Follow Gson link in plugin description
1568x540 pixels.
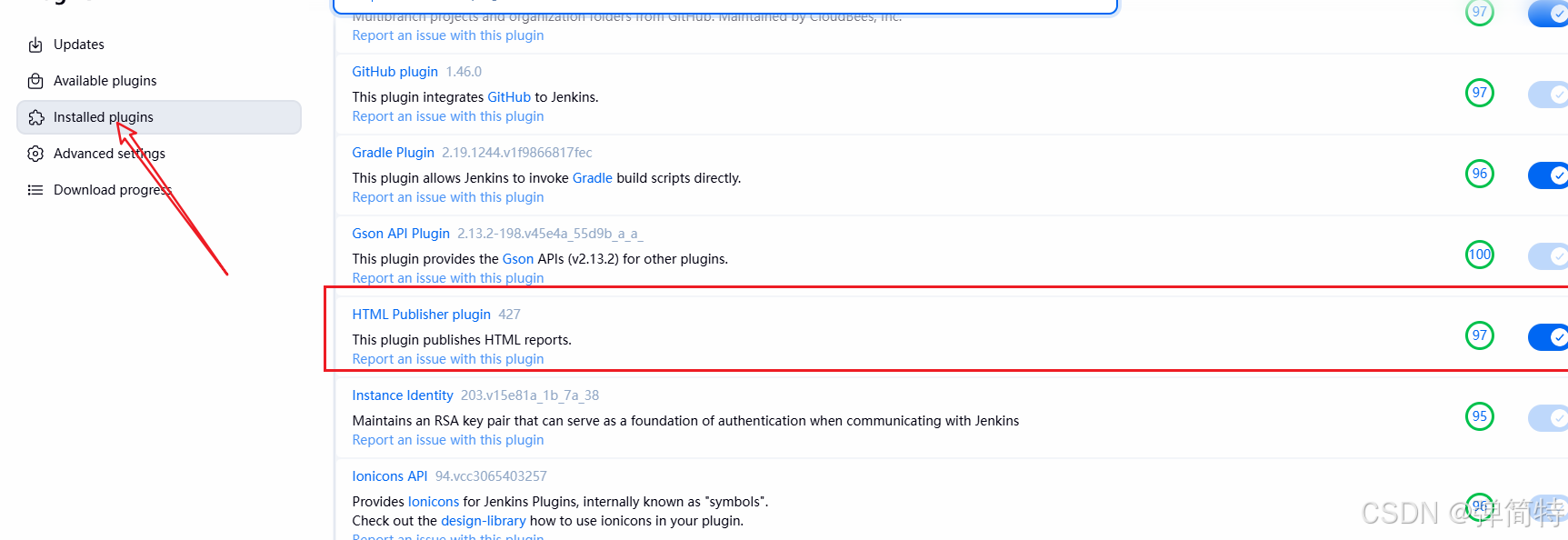point(518,259)
